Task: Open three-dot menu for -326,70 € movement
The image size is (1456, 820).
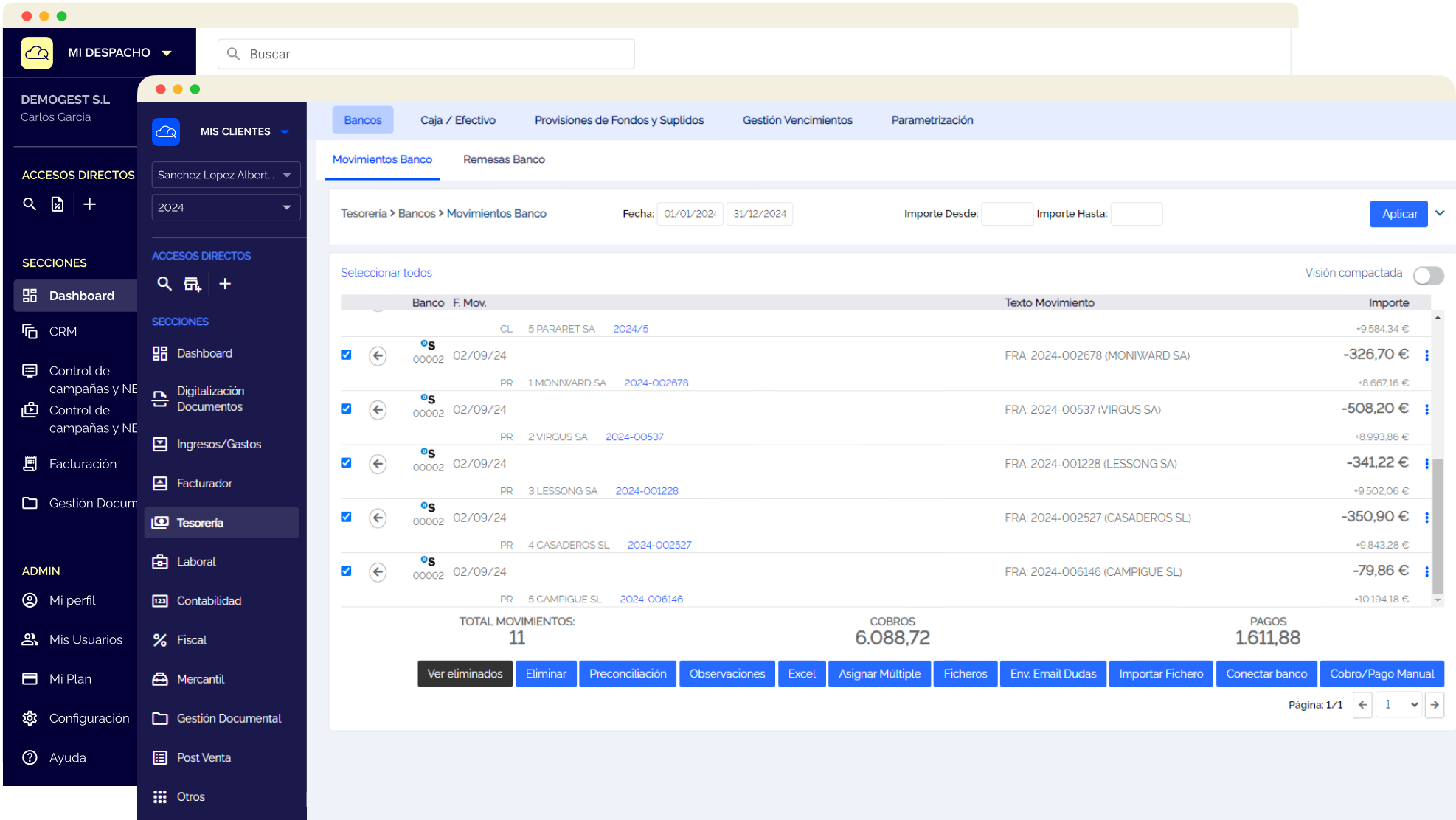Action: click(x=1426, y=355)
